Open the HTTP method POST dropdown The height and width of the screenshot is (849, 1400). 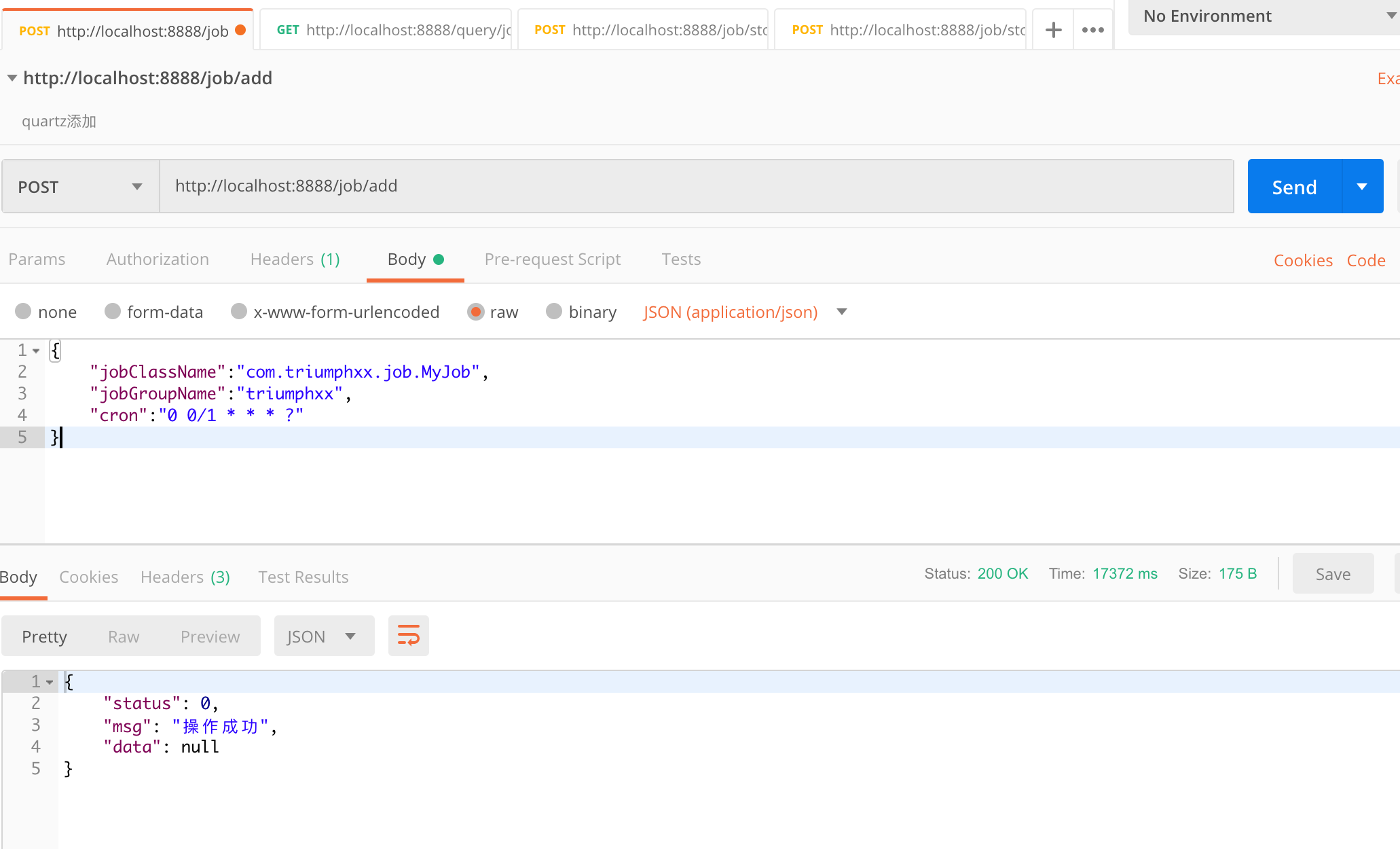80,186
